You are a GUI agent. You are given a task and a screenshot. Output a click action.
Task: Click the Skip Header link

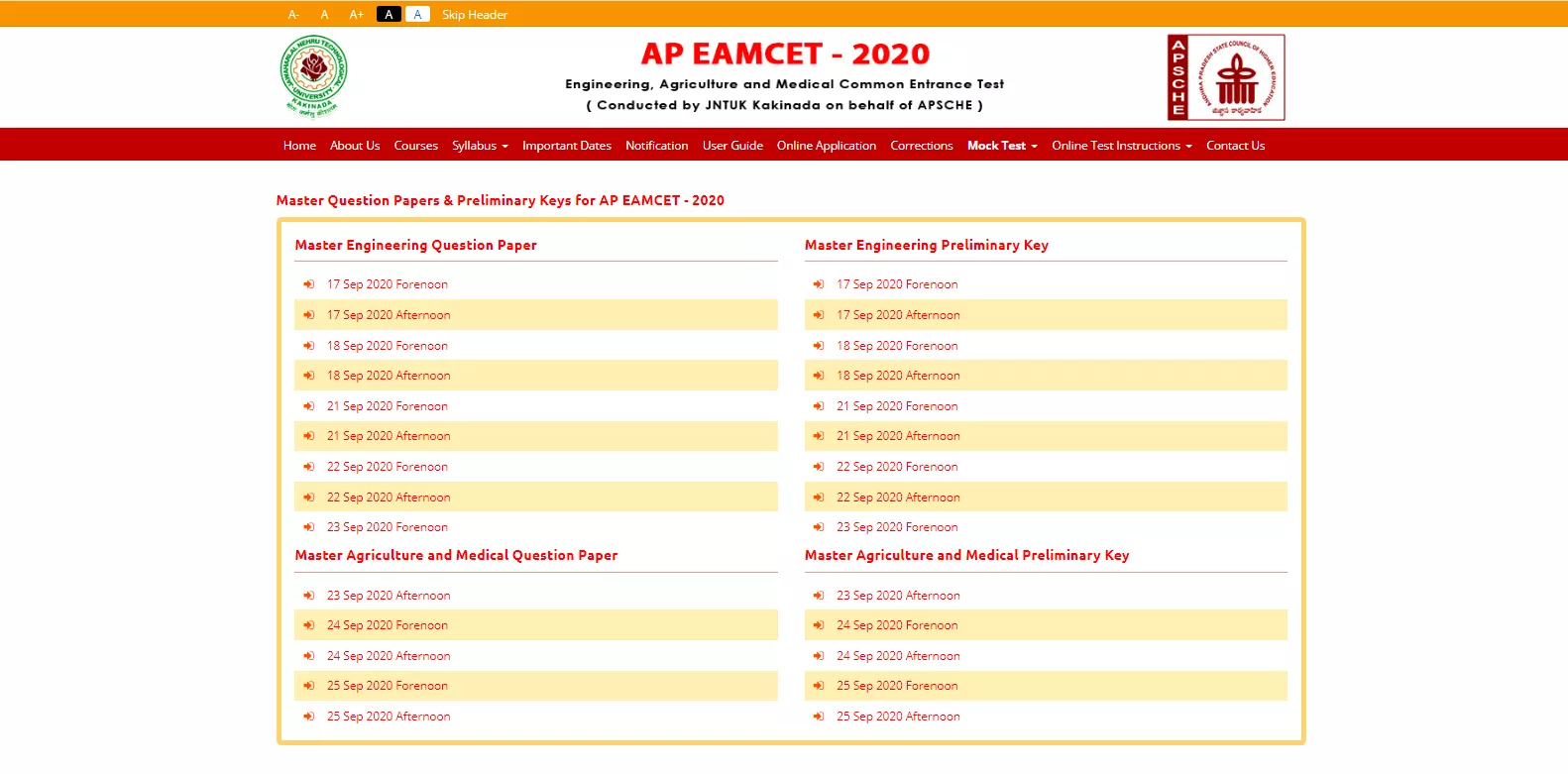(475, 15)
